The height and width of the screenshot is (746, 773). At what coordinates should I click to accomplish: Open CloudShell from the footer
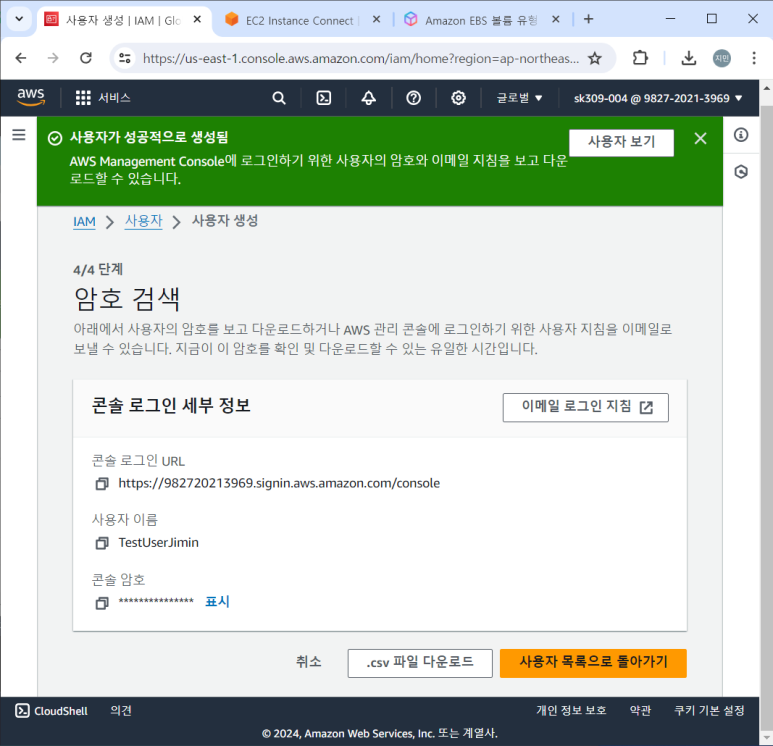click(52, 710)
